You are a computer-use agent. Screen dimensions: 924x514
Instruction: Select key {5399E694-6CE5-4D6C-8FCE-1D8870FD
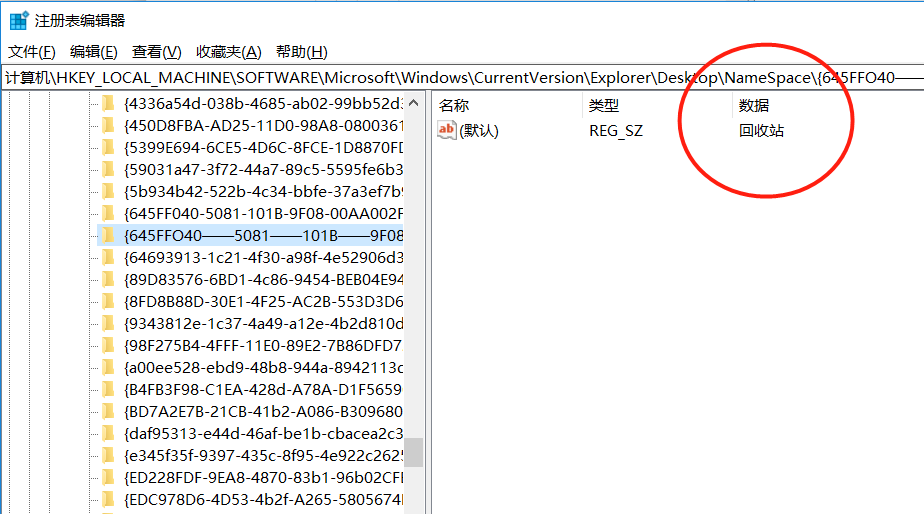(263, 147)
